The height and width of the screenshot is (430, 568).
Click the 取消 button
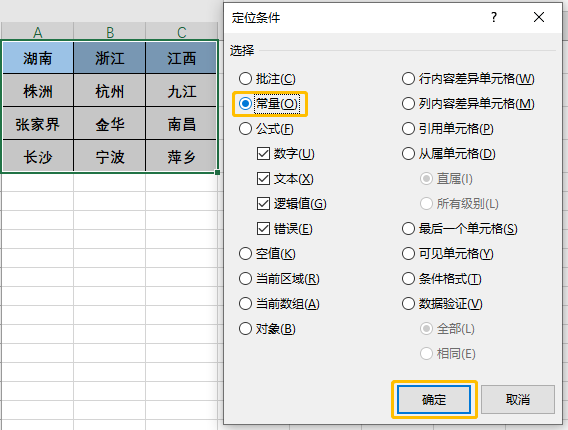tap(518, 400)
